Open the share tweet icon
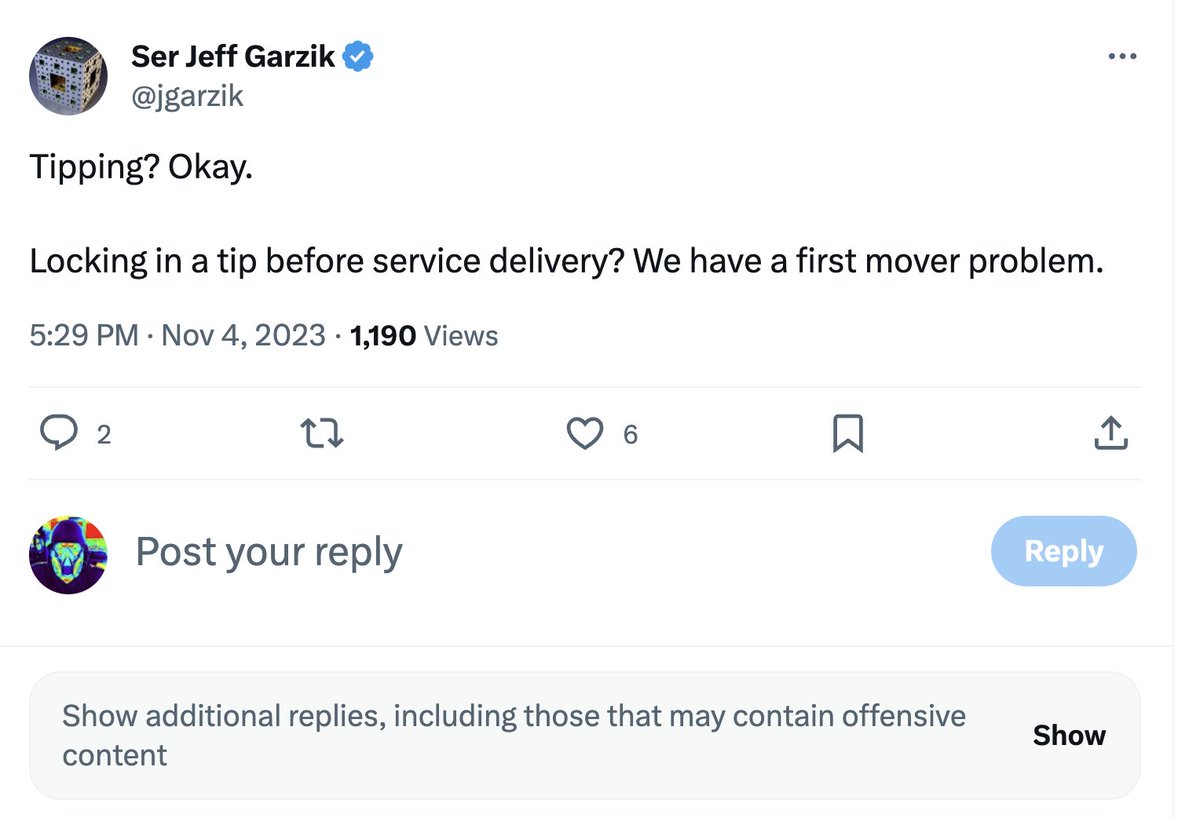 pos(1111,433)
